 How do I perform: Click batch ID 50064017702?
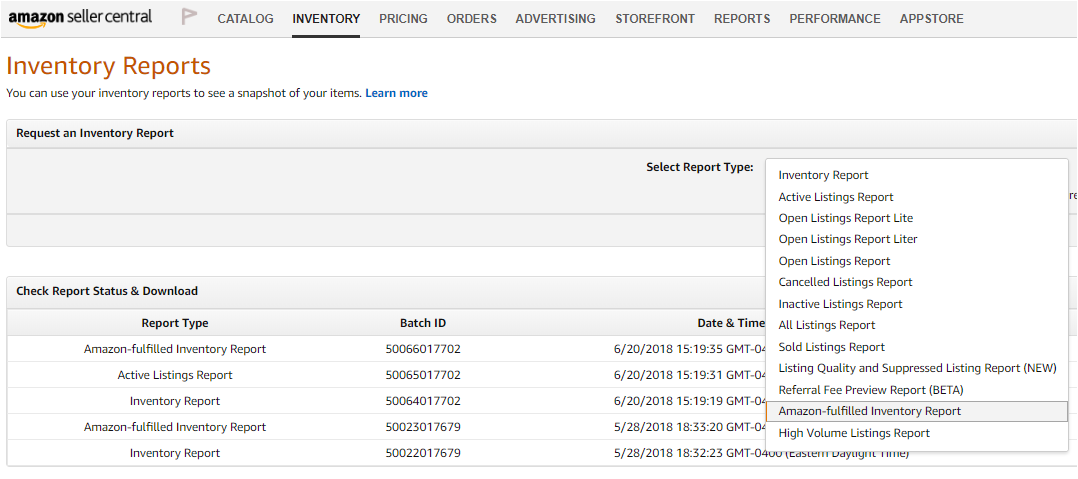423,401
